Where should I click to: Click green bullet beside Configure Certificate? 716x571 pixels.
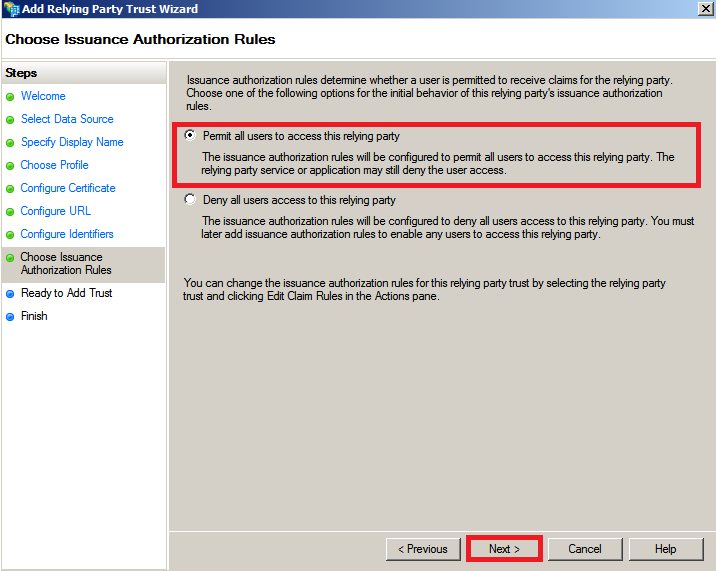[10, 189]
